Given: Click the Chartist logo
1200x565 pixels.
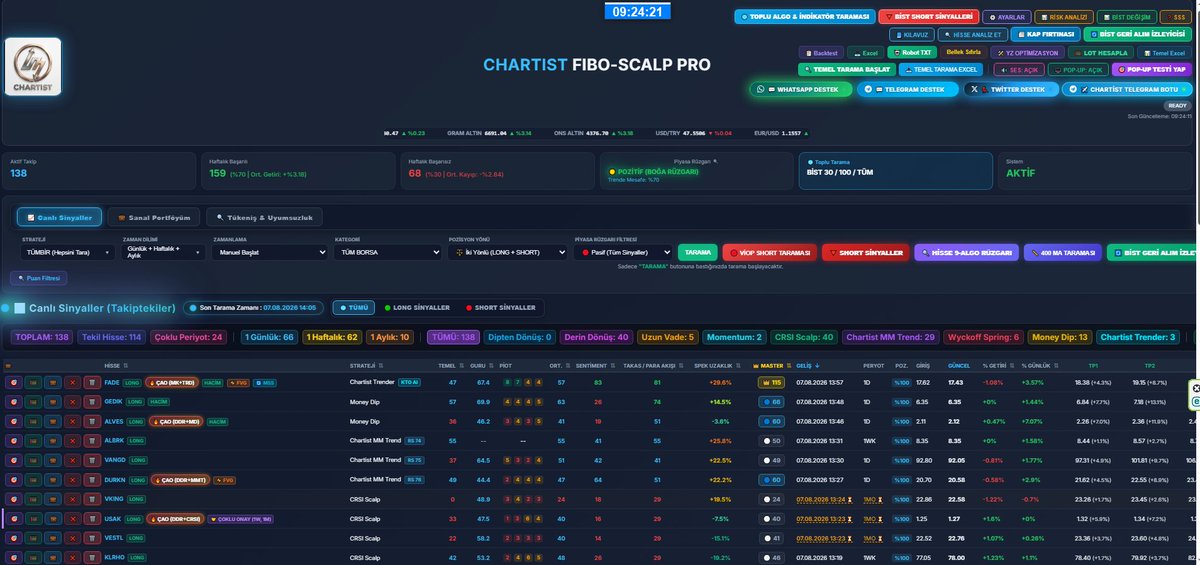Looking at the screenshot, I should click(33, 67).
